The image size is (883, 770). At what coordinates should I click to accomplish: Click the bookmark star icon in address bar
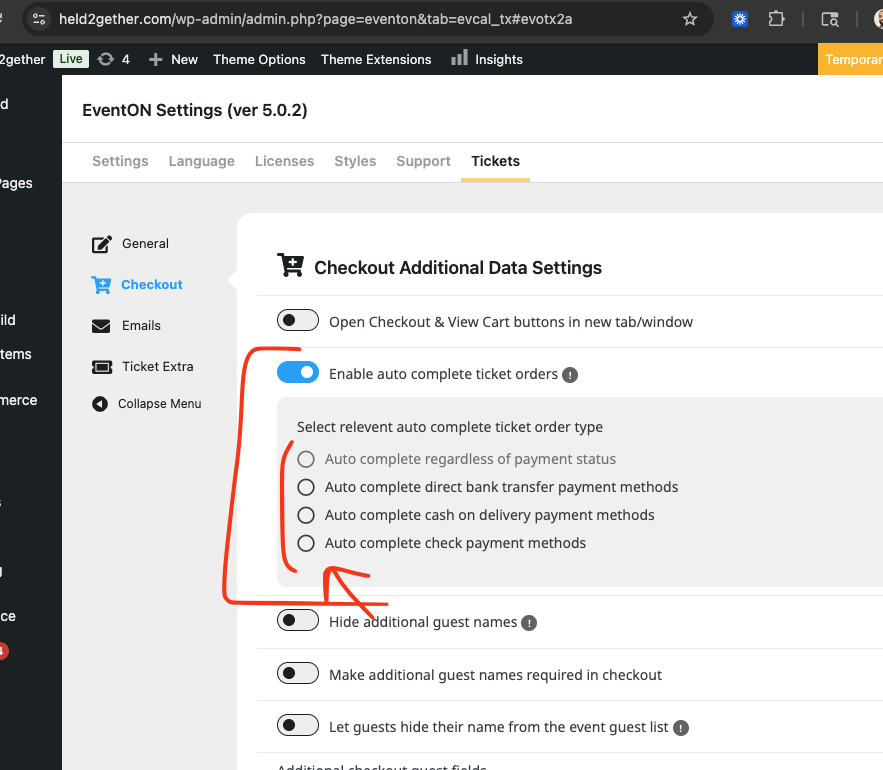click(690, 19)
